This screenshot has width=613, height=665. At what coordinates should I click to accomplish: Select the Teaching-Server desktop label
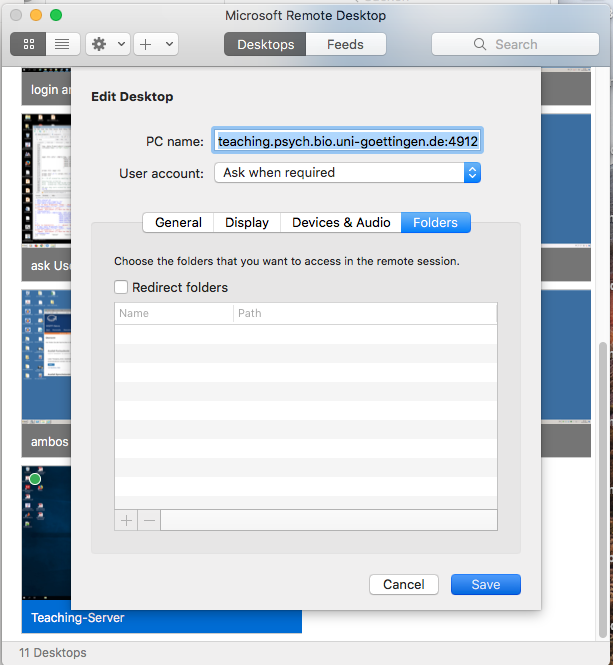tap(78, 618)
